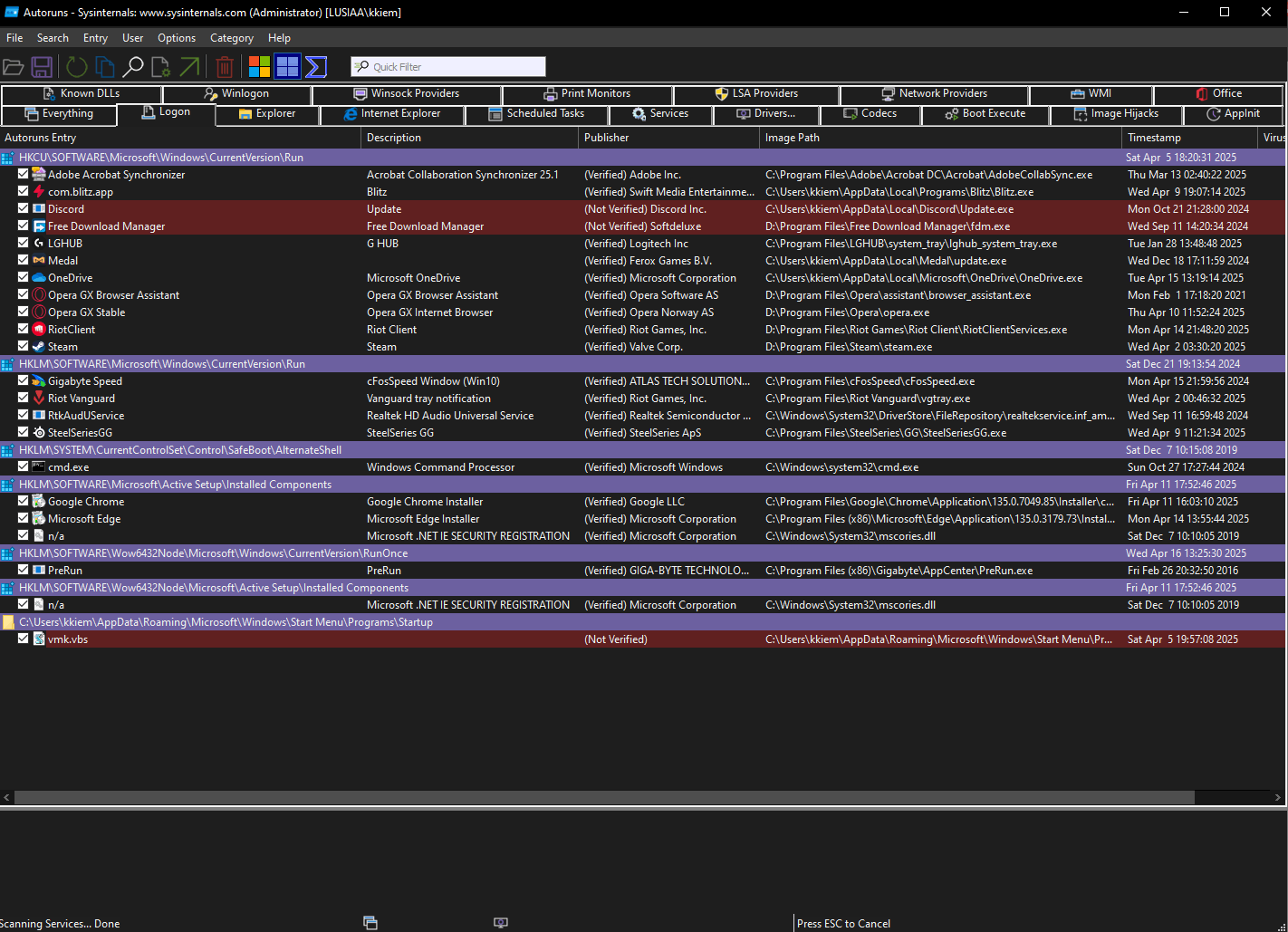Image resolution: width=1288 pixels, height=932 pixels.
Task: Click the green Jump to Entry arrow
Action: (189, 66)
